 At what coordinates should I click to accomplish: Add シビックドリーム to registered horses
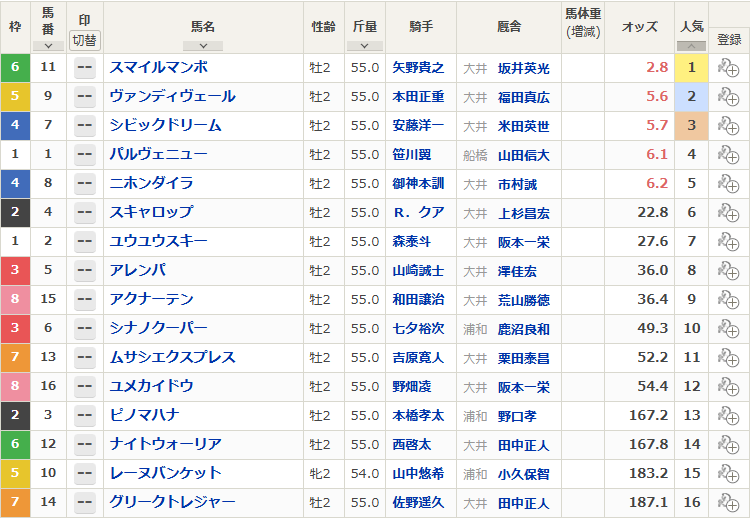click(728, 126)
